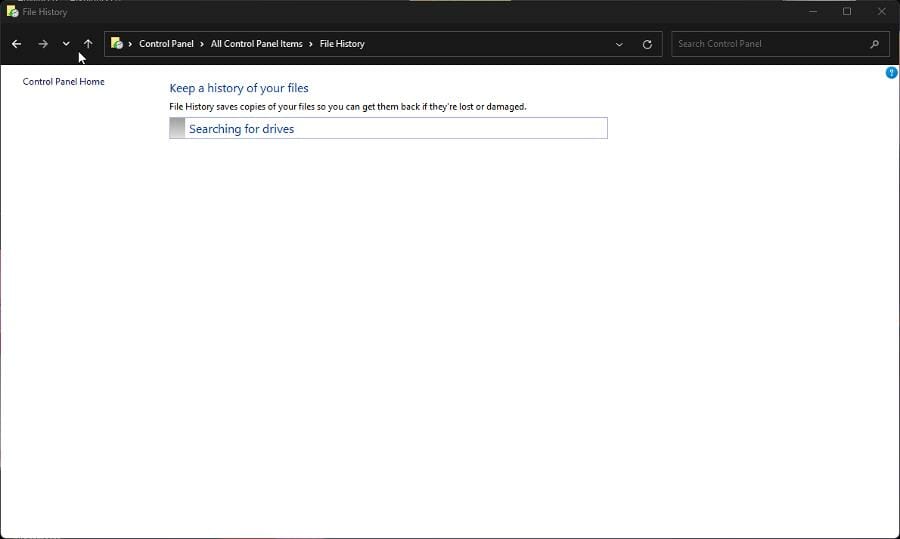900x539 pixels.
Task: Click the Search Control Panel field
Action: click(780, 44)
